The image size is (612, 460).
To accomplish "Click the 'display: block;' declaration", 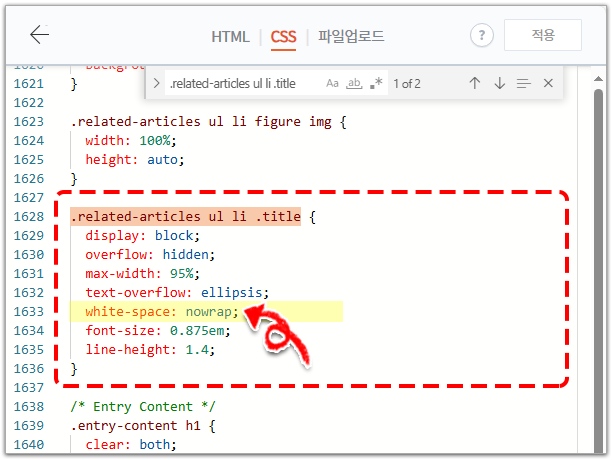I will click(x=142, y=236).
